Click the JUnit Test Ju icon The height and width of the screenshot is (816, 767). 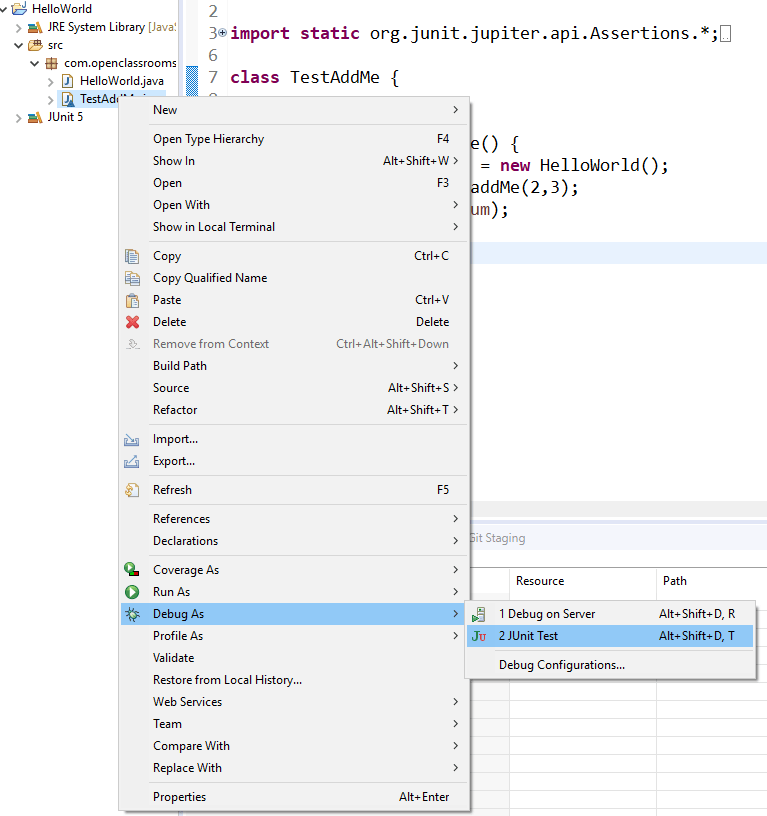tap(479, 636)
